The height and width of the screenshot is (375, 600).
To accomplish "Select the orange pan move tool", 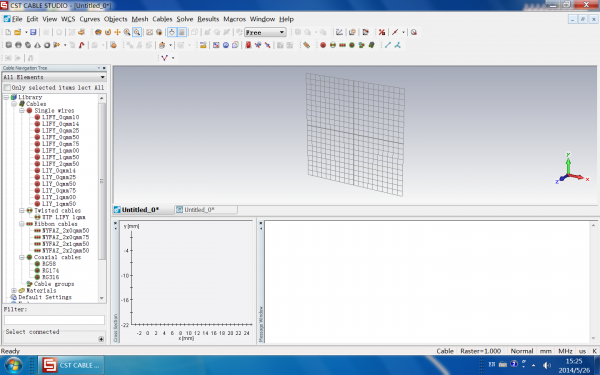I will [x=117, y=33].
